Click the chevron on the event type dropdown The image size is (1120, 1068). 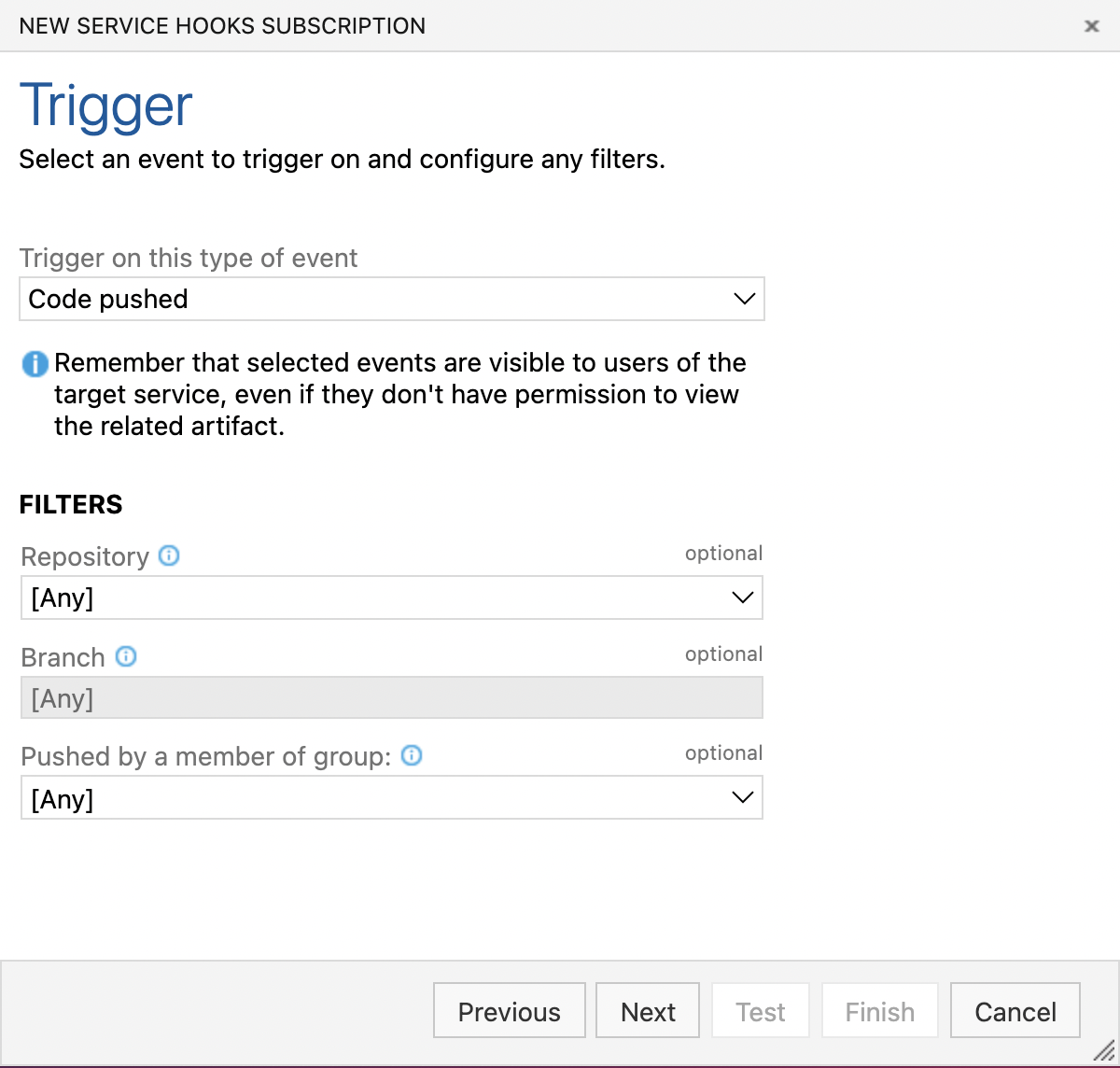[x=743, y=299]
